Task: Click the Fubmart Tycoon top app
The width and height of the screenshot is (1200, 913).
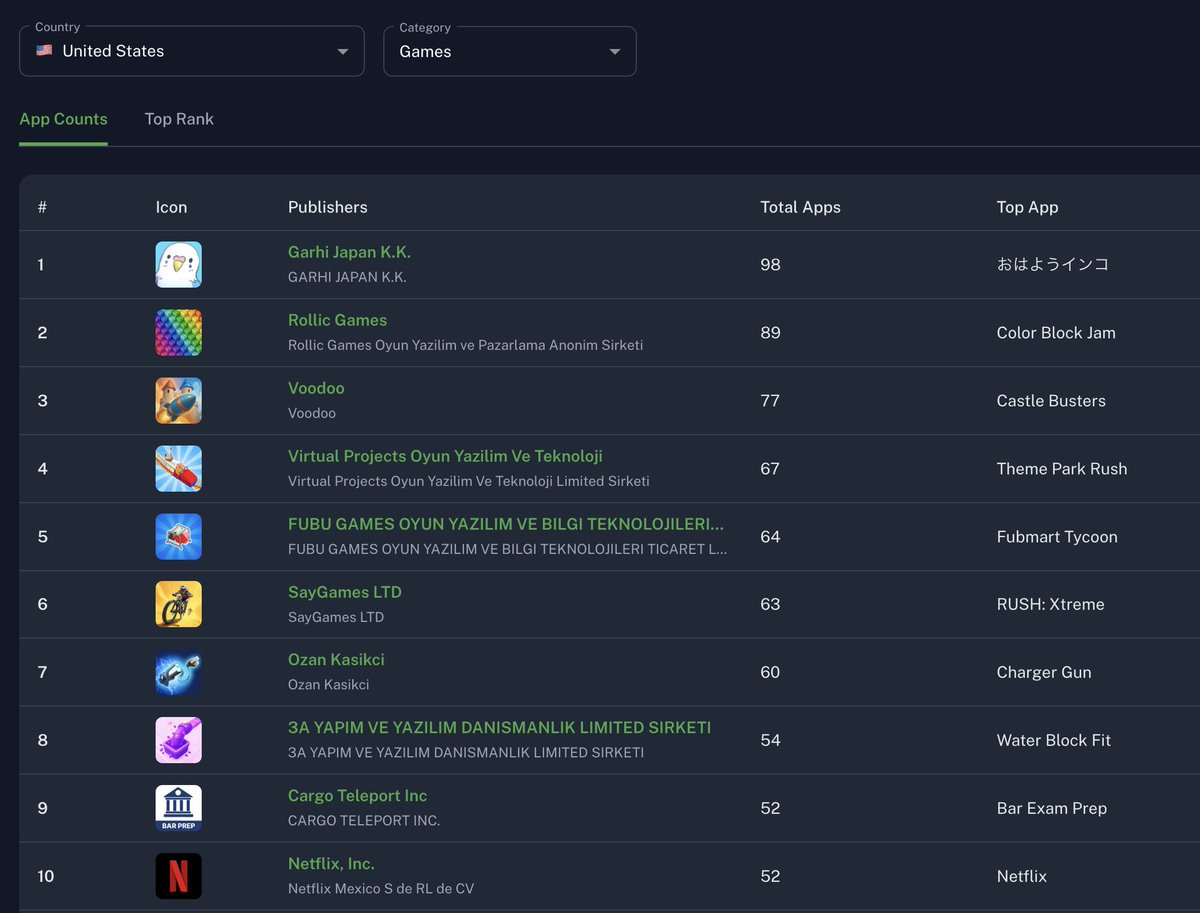Action: [1057, 537]
